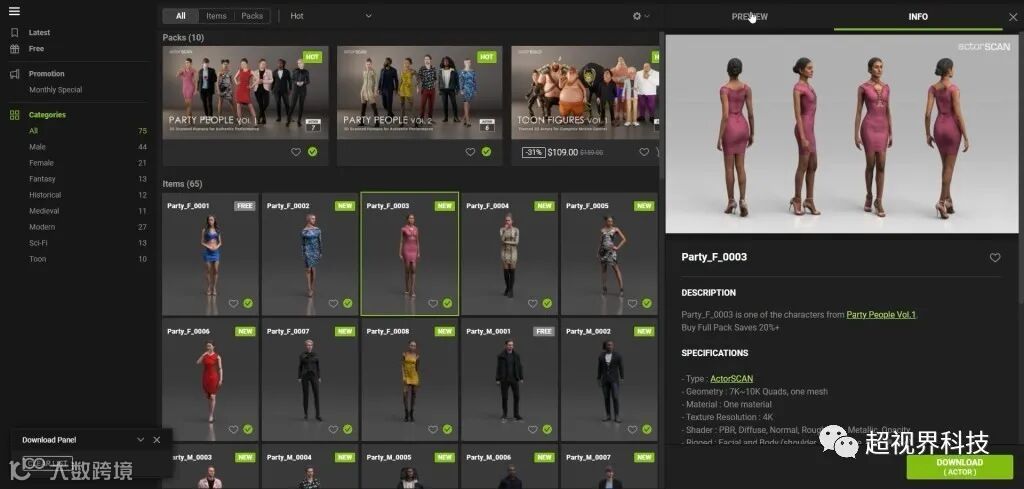The image size is (1024, 489).
Task: Toggle green checkmark on Party_F_0005
Action: tap(647, 304)
